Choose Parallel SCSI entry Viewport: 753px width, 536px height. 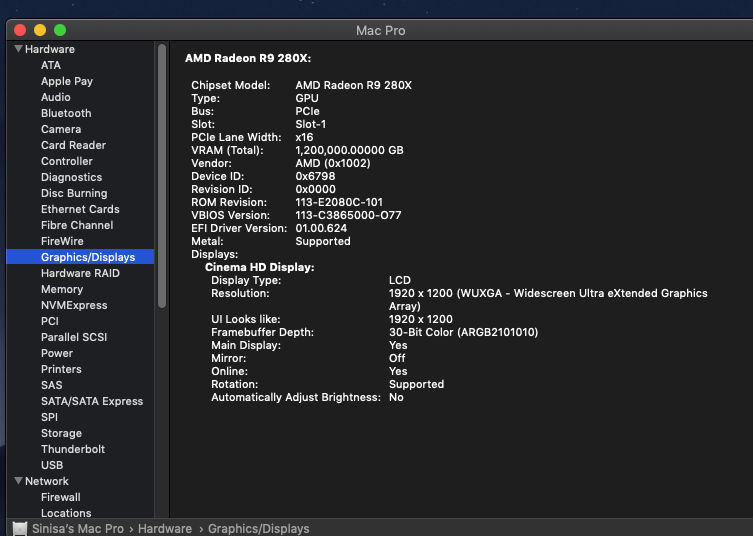(74, 337)
